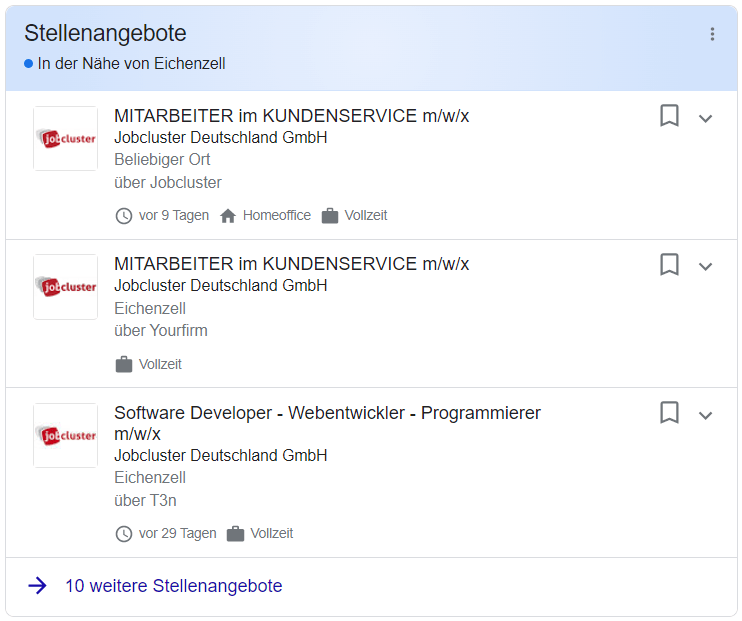
Task: Click the briefcase icon in the Yourfirm listing
Action: click(x=124, y=364)
